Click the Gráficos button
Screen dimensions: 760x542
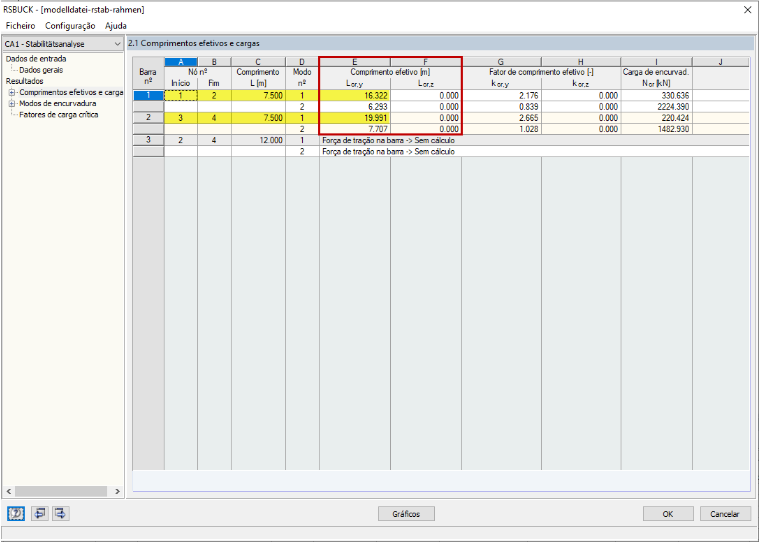(406, 514)
